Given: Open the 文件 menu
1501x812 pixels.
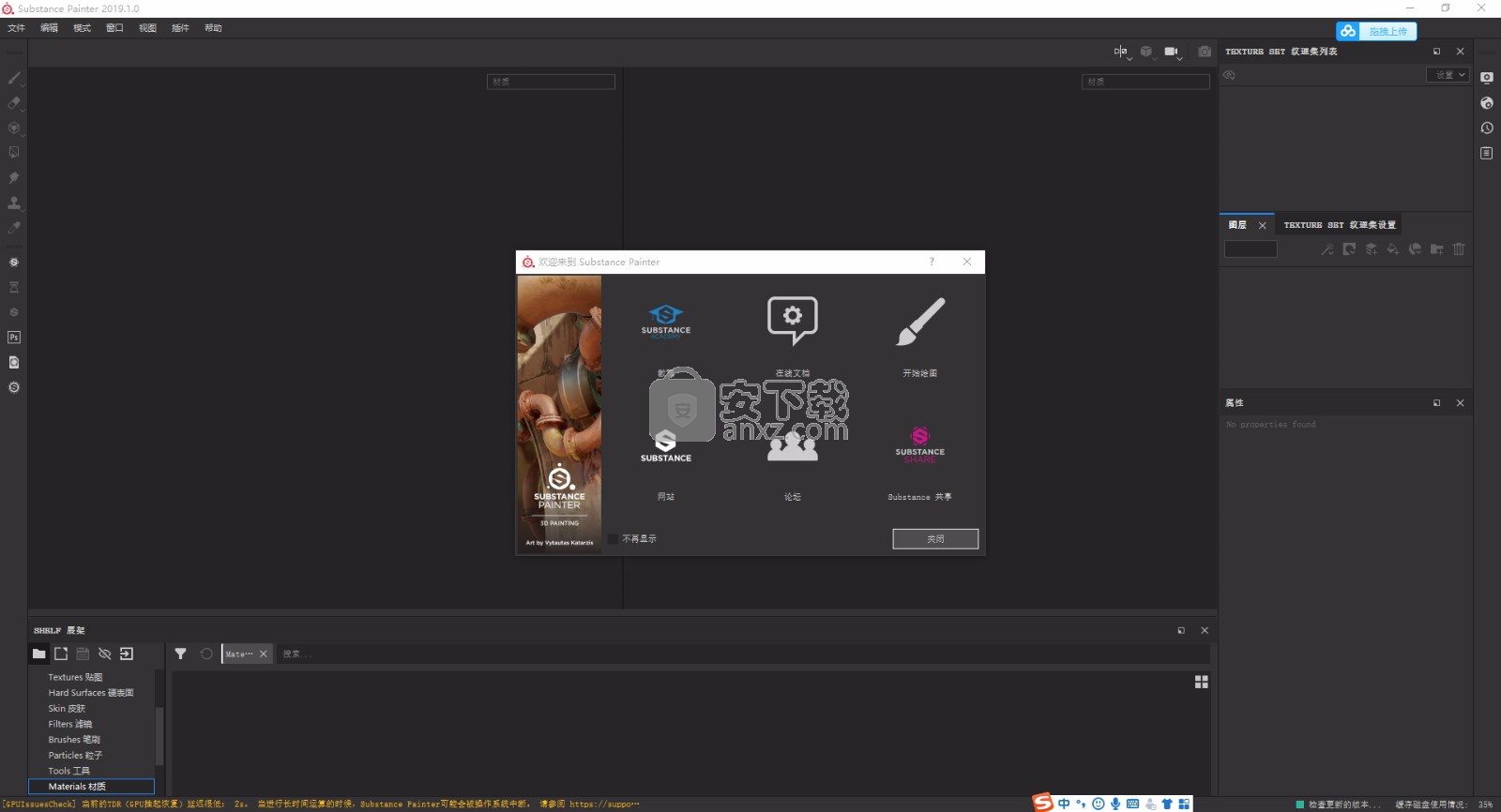Looking at the screenshot, I should tap(16, 28).
